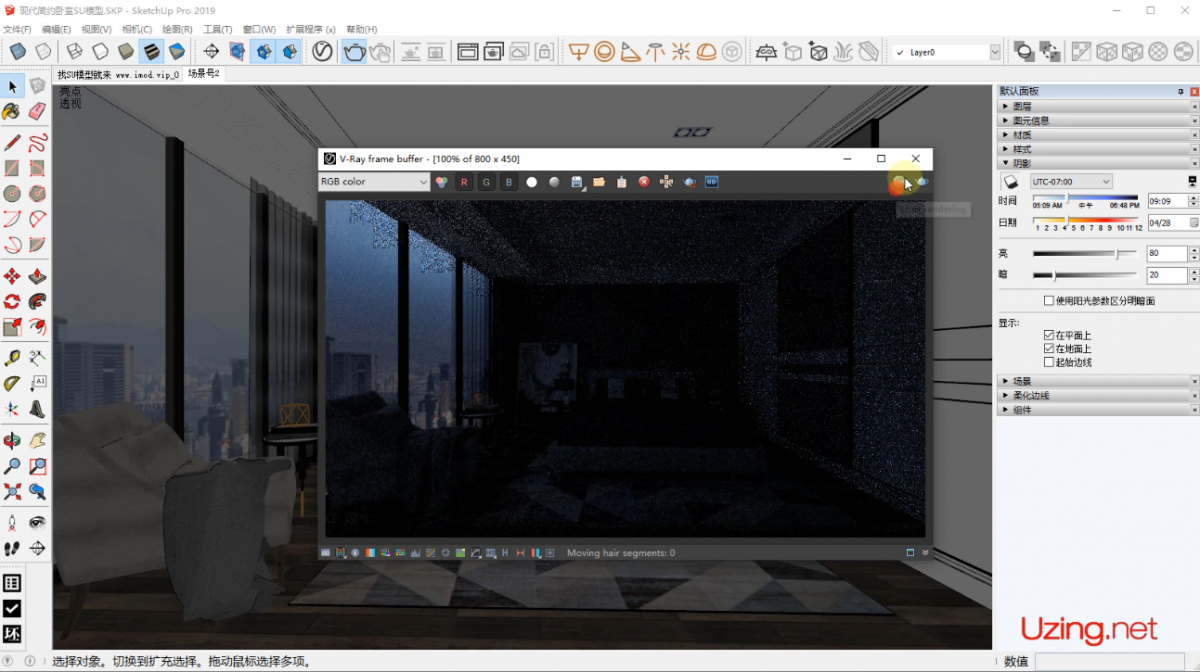Open the 扩展程序 menu

[x=310, y=29]
